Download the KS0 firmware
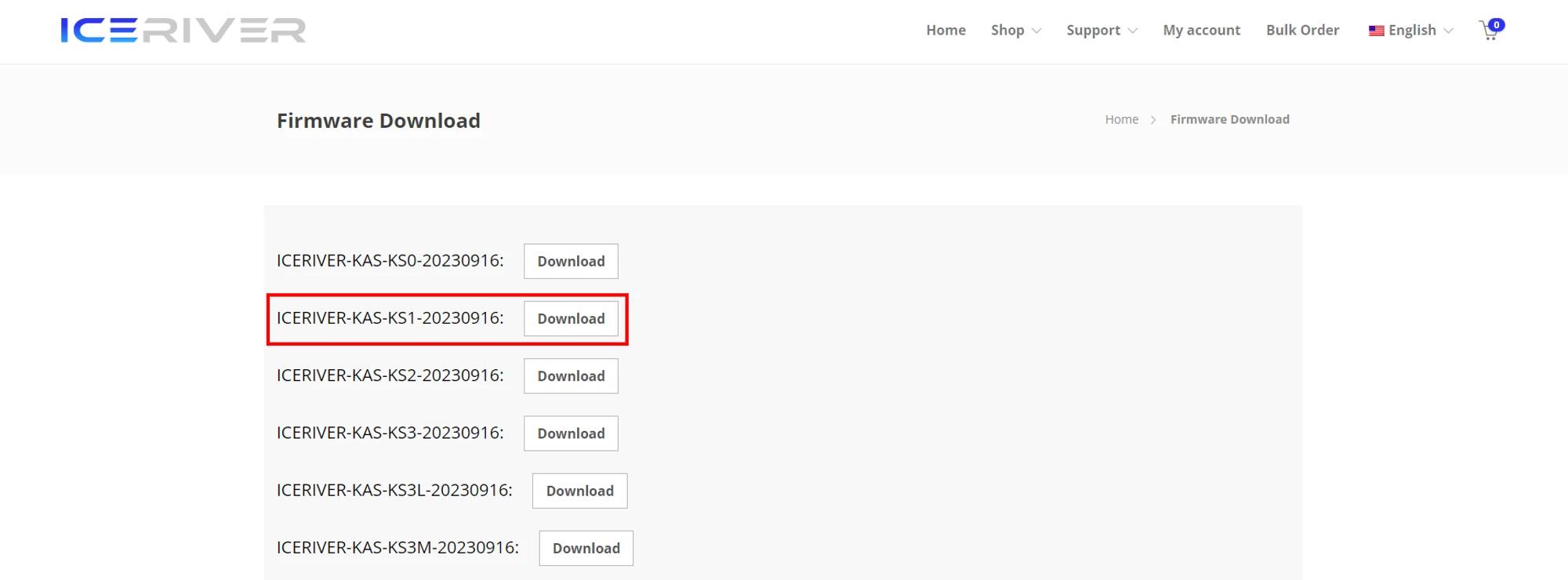The height and width of the screenshot is (580, 1568). click(571, 262)
